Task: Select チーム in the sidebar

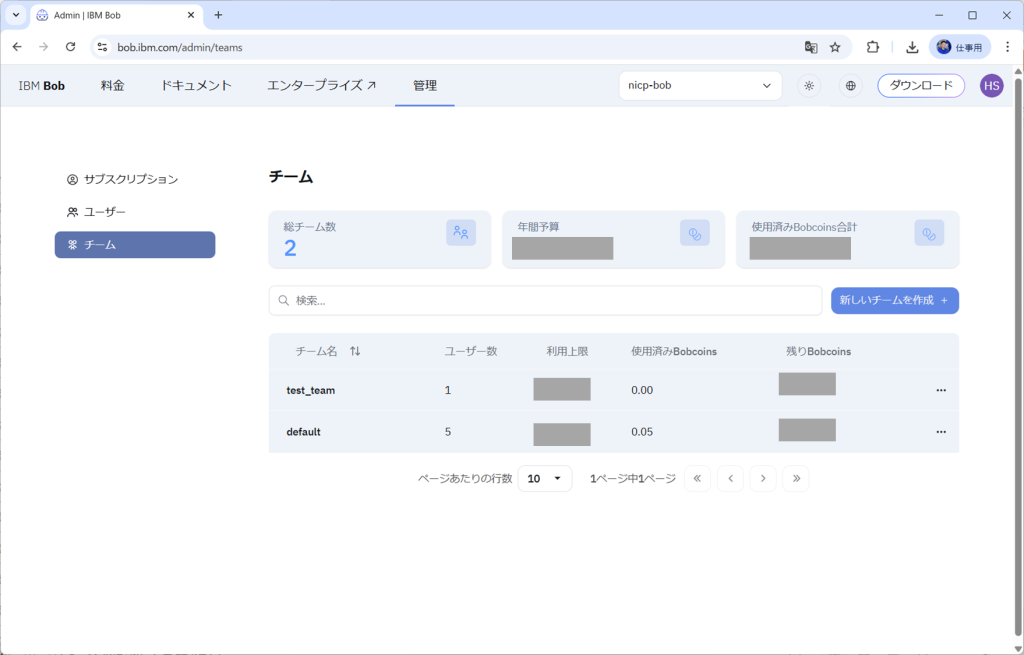Action: pos(135,244)
